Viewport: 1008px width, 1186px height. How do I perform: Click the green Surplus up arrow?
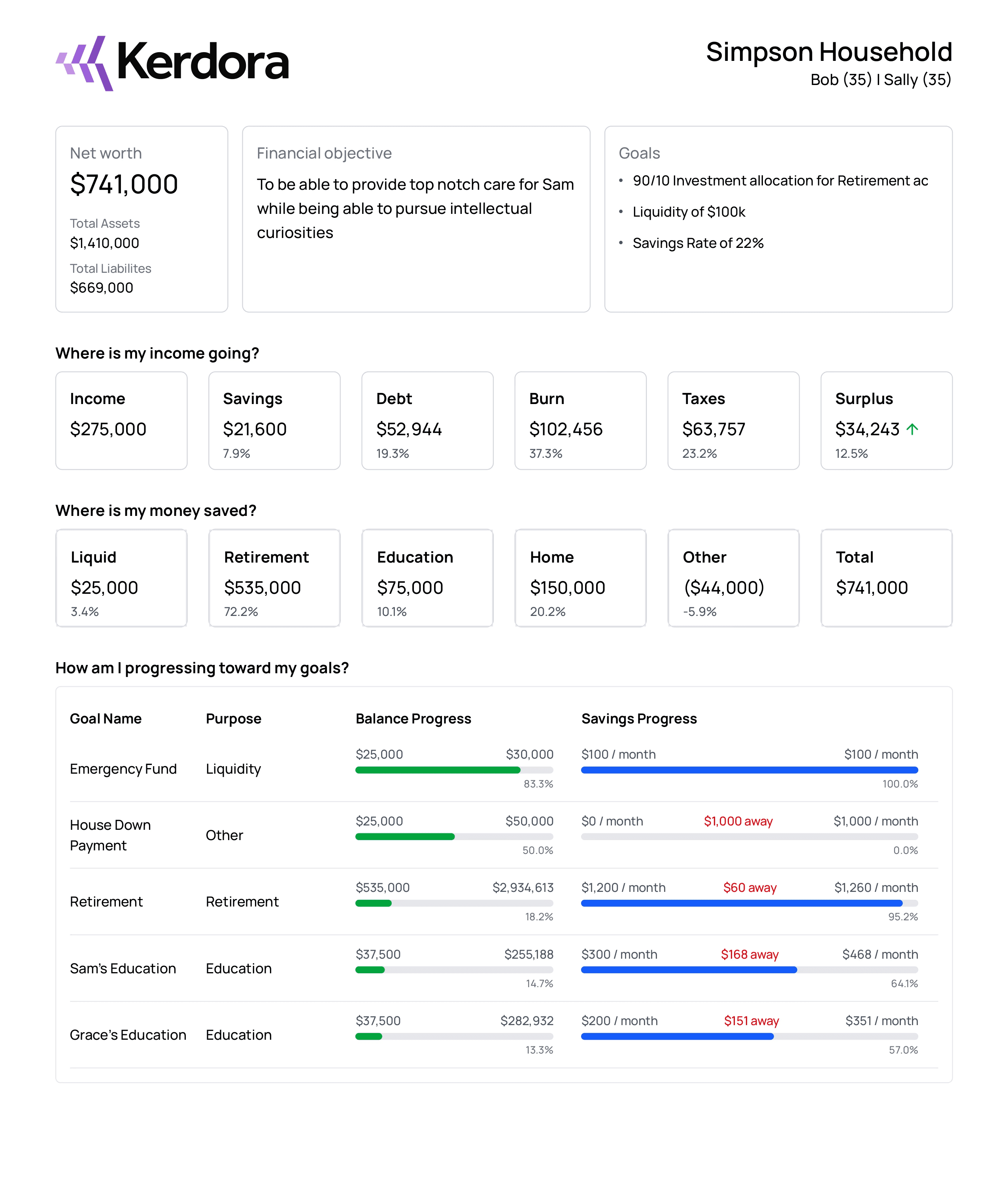pos(912,429)
